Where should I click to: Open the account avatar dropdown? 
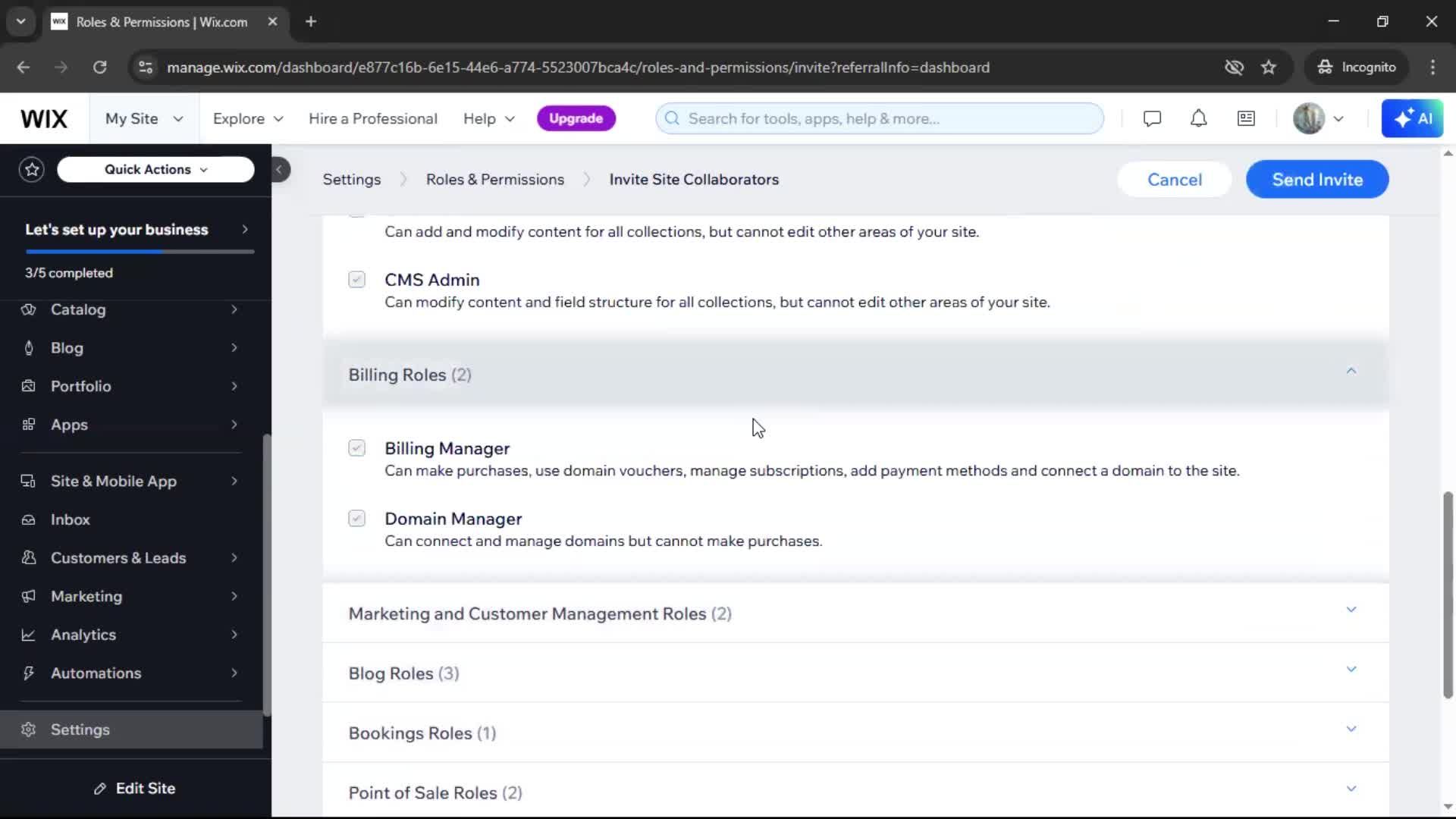[x=1319, y=119]
